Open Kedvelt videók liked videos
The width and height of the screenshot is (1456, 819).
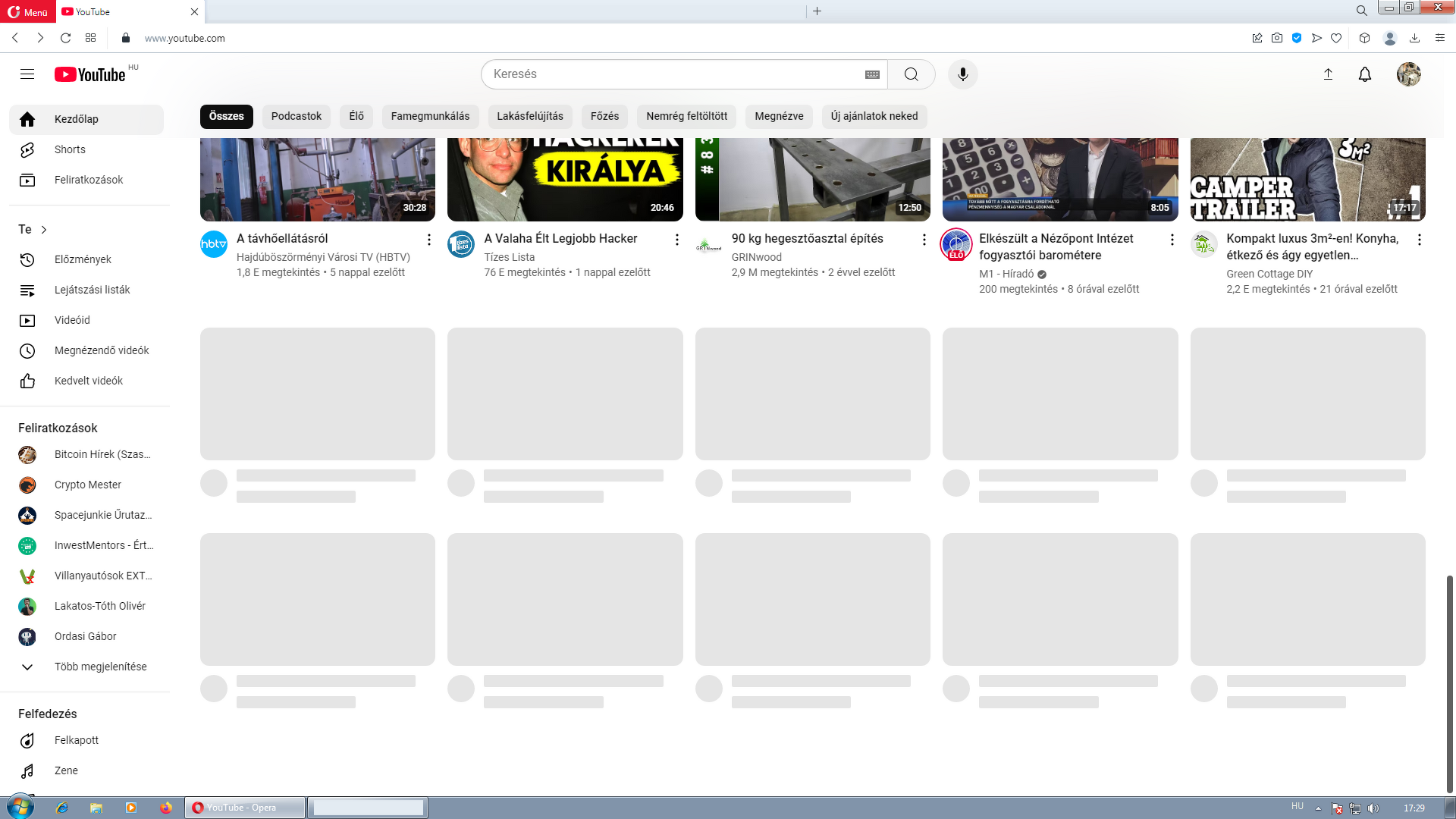88,381
